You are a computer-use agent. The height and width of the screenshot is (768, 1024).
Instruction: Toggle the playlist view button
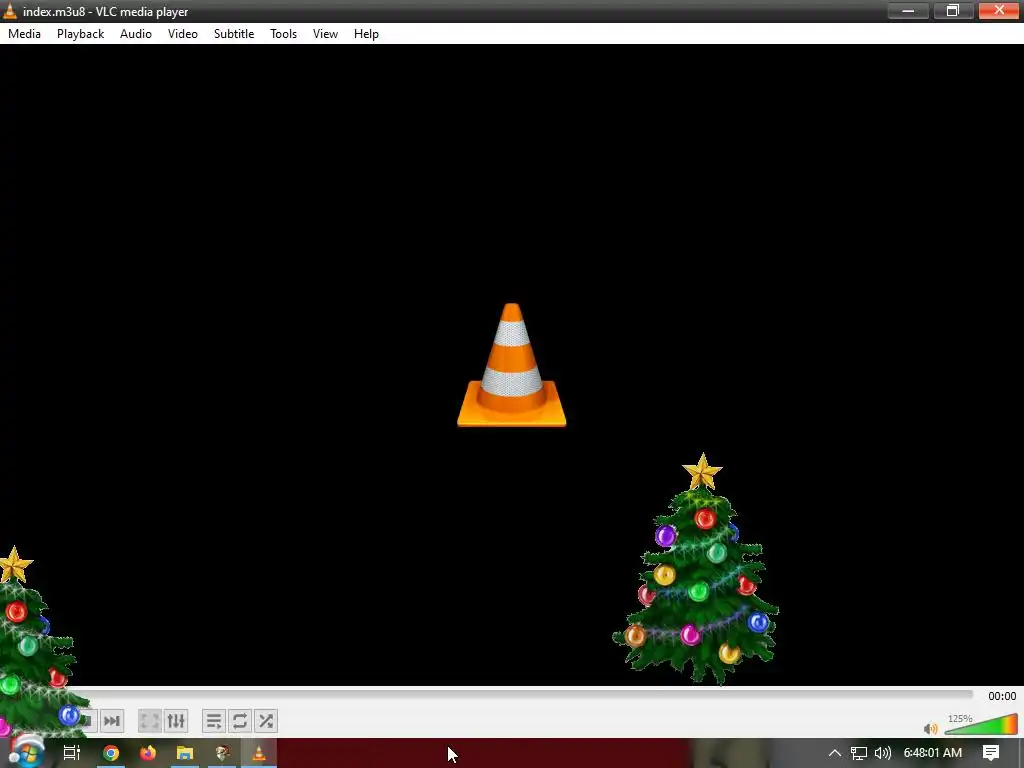[214, 721]
